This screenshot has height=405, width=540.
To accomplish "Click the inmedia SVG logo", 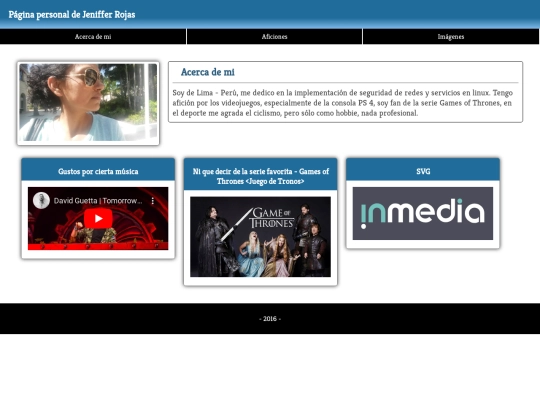I will click(423, 213).
